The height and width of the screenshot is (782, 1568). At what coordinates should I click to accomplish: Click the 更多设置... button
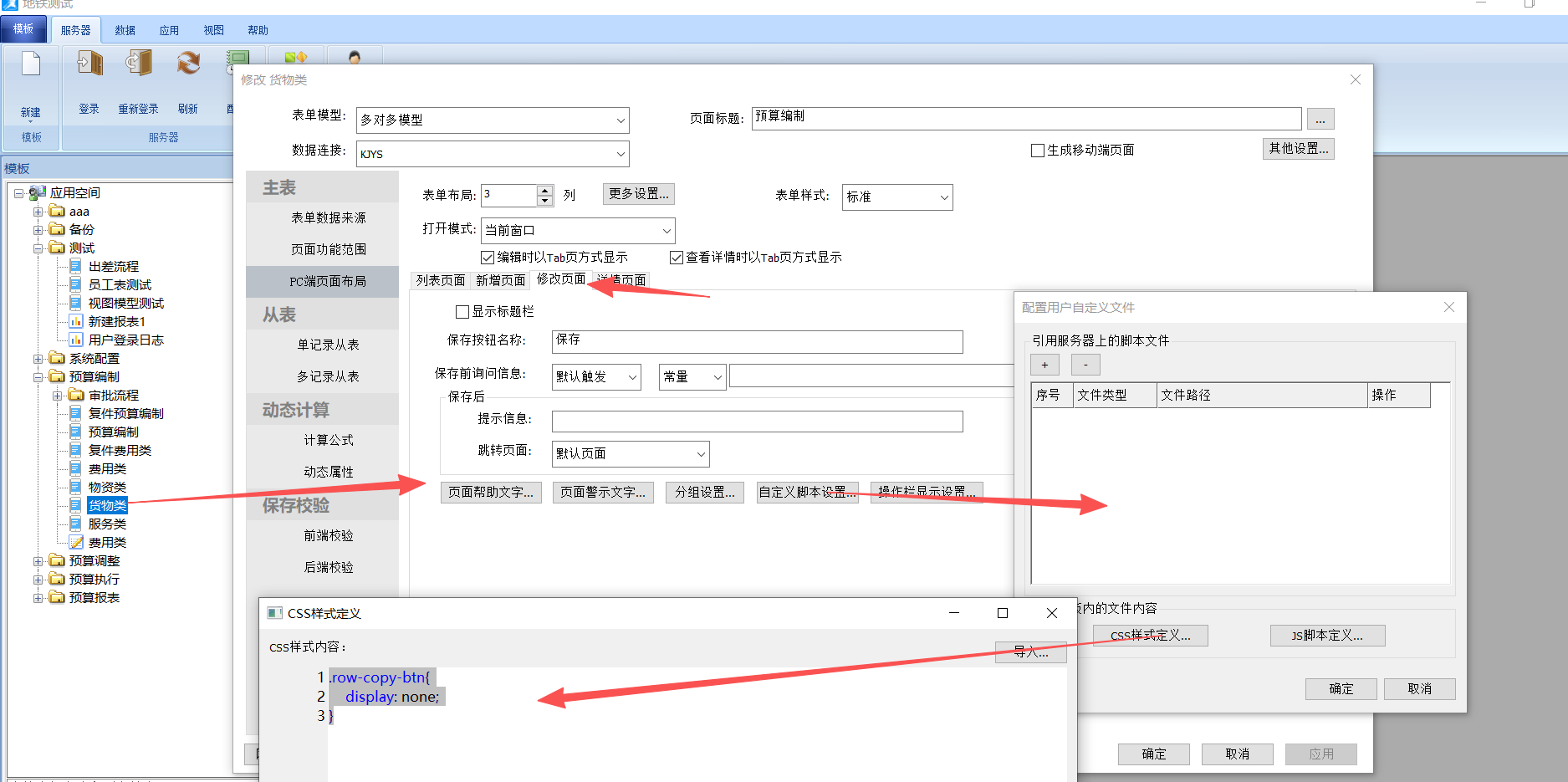(638, 194)
